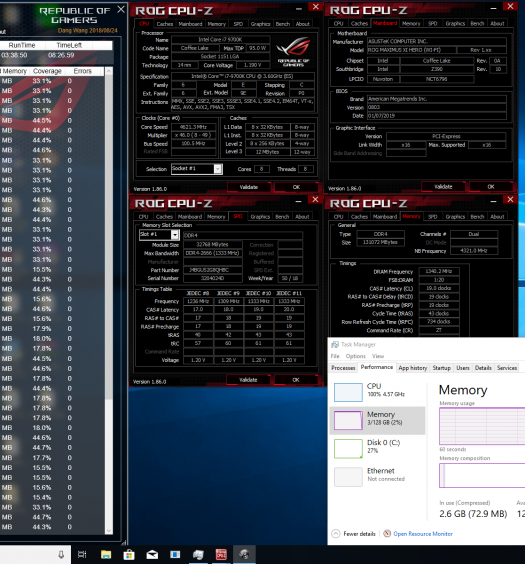Click the blue window app icon on taskbar

point(175,555)
